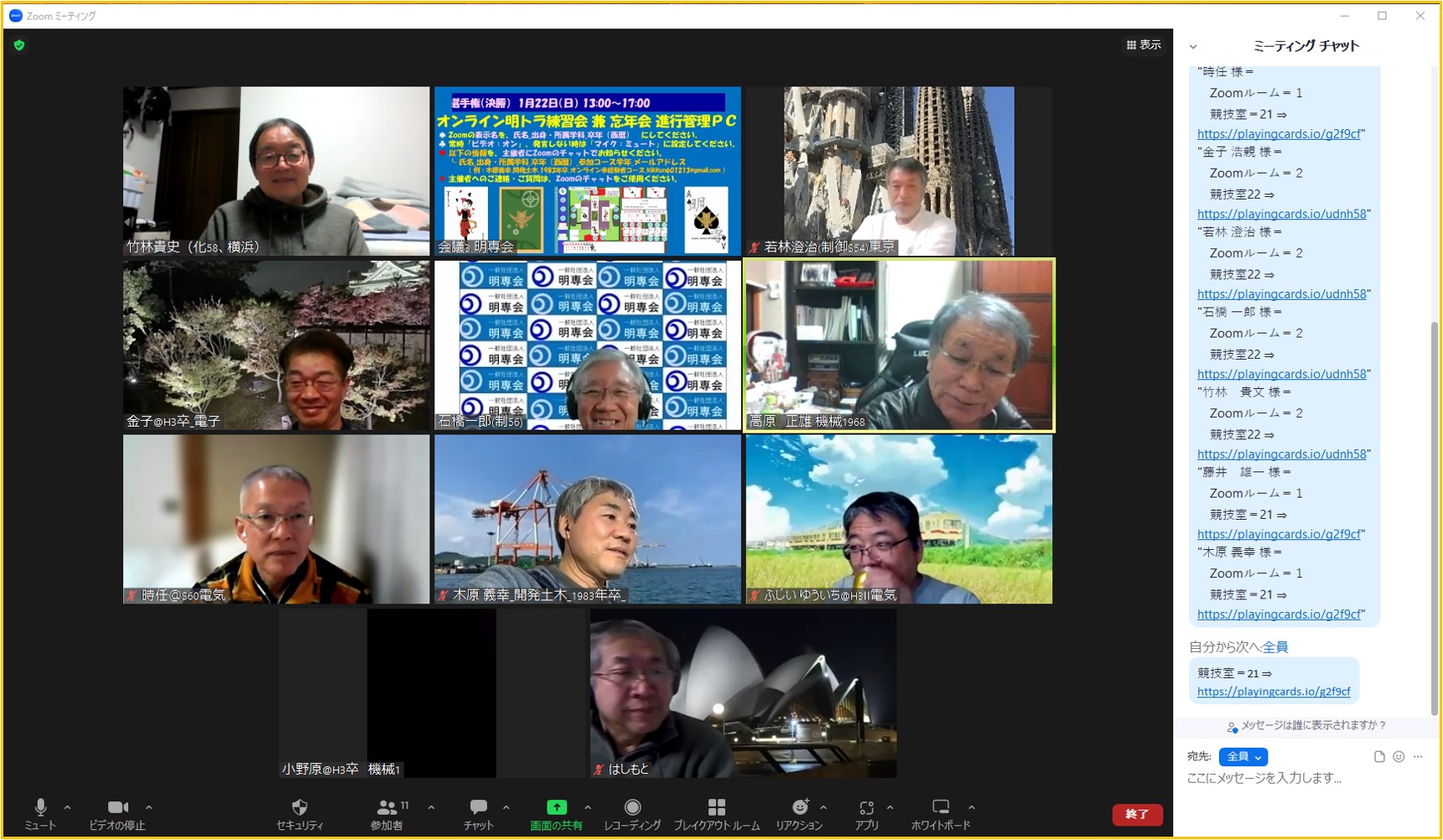Click muted mic icon on 木原 義幸 tile

click(x=443, y=595)
